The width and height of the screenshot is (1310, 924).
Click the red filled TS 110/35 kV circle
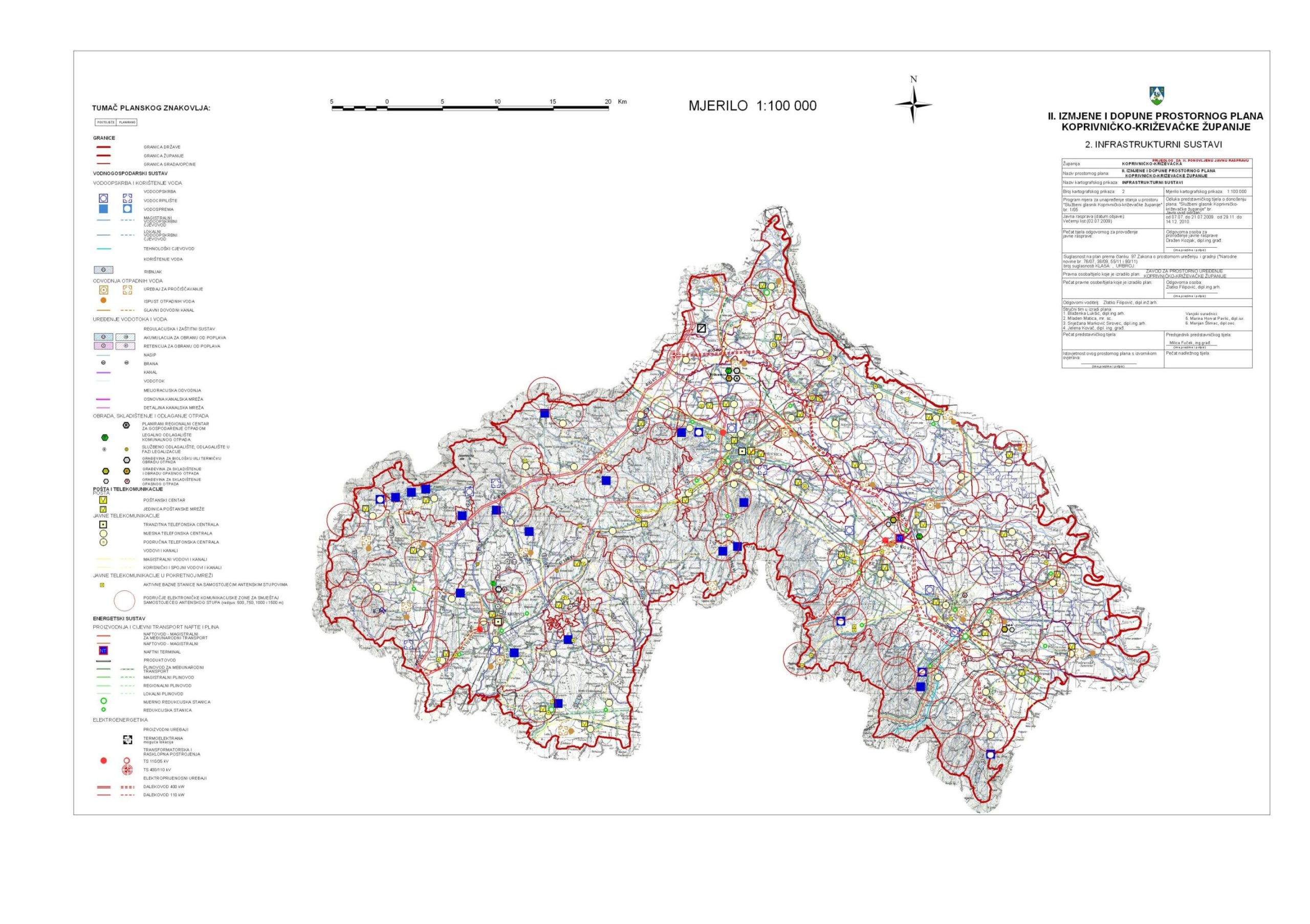coord(103,761)
